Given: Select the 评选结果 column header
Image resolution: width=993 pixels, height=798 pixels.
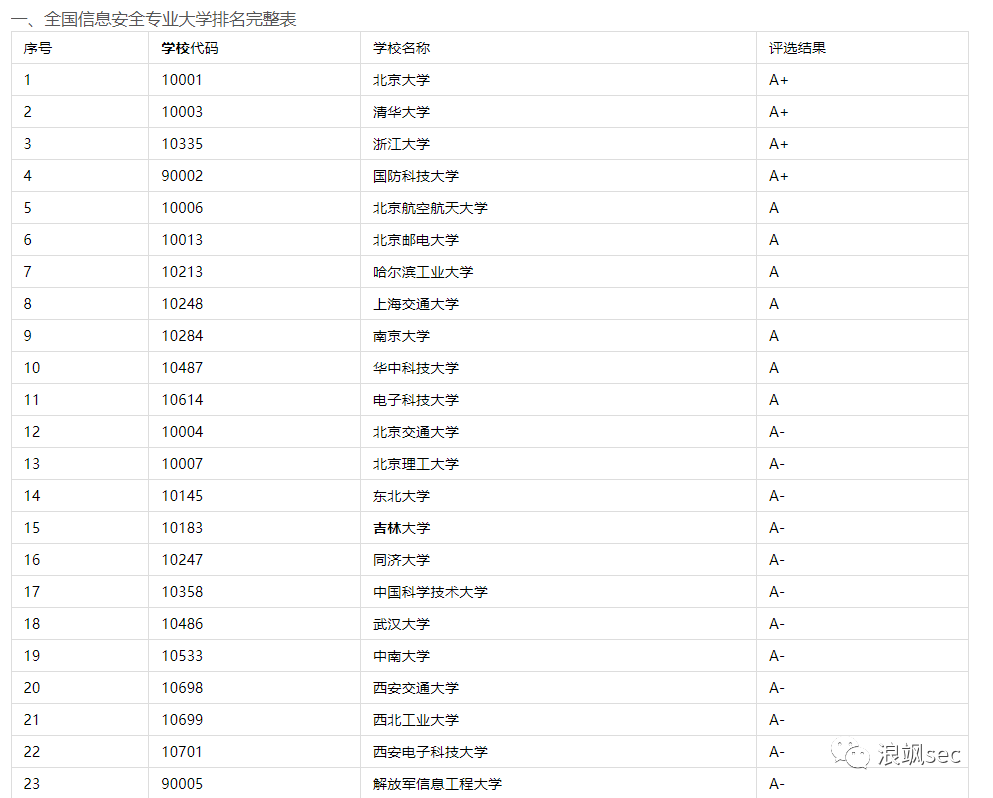Looking at the screenshot, I should pos(797,48).
